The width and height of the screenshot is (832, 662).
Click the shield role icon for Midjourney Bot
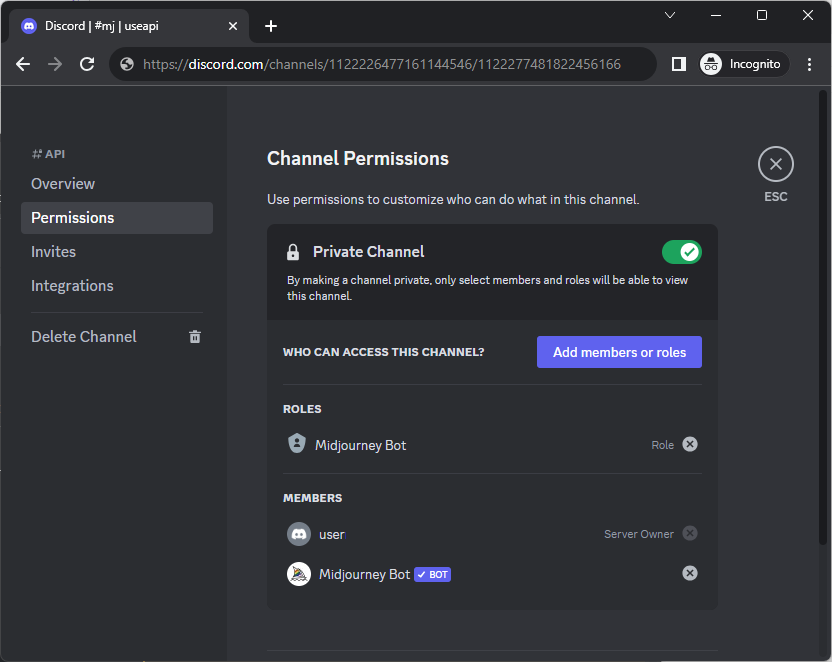[297, 444]
